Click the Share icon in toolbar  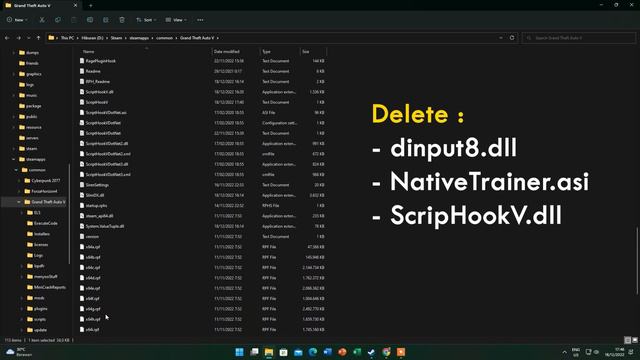tap(106, 20)
